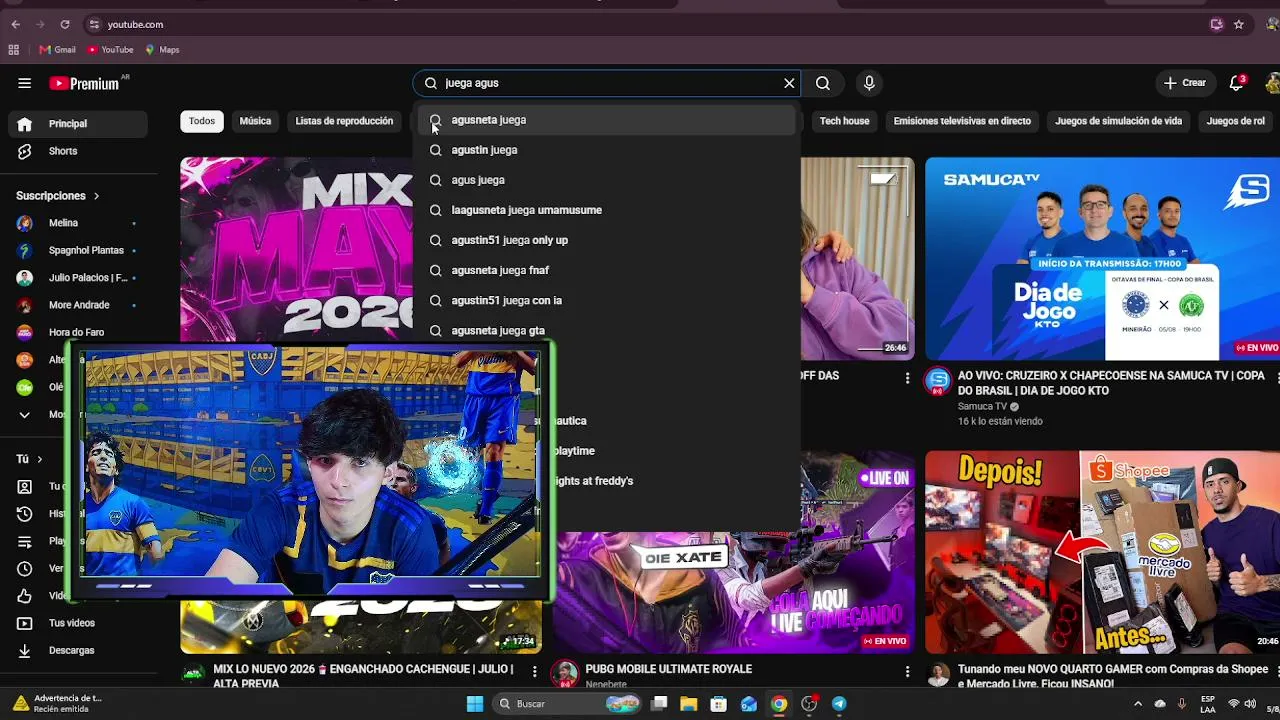The image size is (1280, 720).
Task: Click the install app icon in address bar
Action: (1217, 24)
